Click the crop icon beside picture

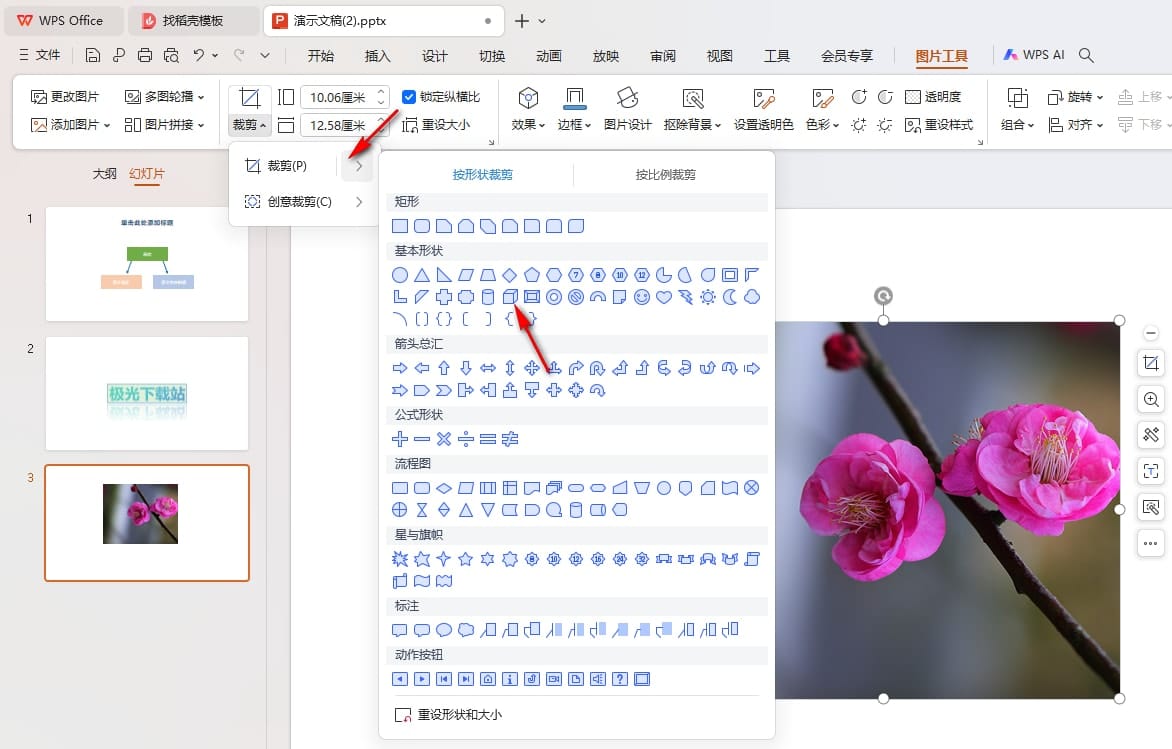coord(1151,364)
